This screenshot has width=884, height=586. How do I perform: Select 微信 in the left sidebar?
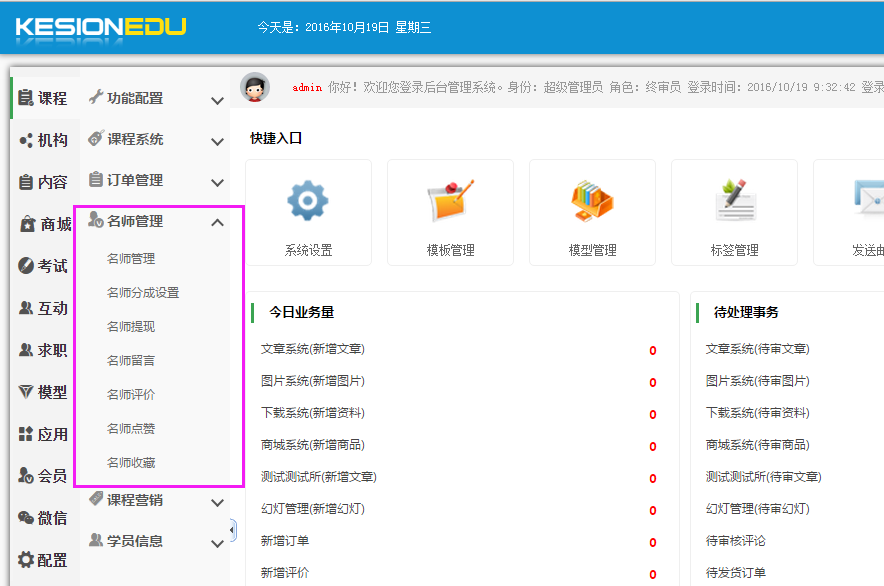44,518
